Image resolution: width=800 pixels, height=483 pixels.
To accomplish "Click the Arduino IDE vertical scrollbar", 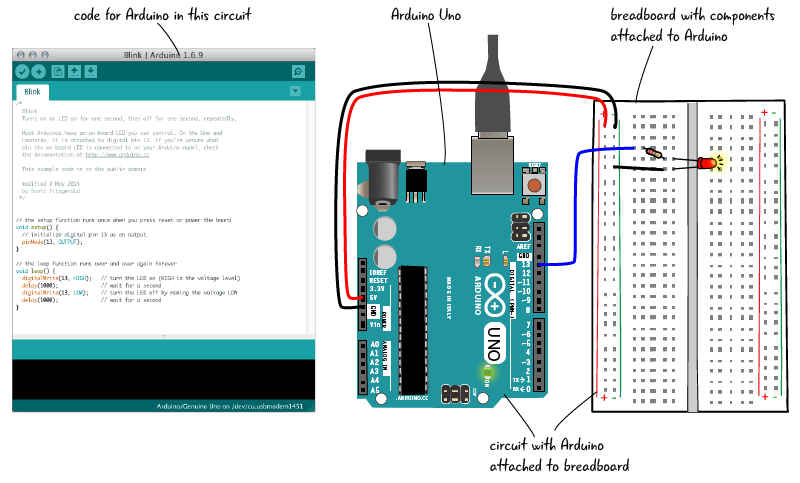I will pos(311,218).
